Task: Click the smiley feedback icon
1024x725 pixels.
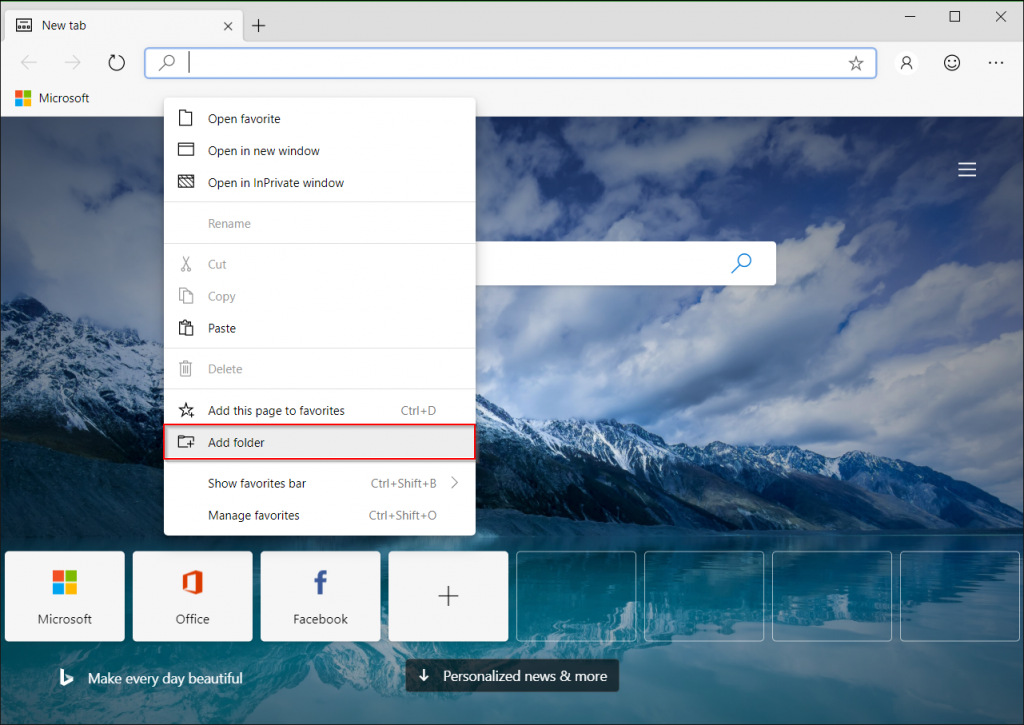Action: tap(951, 62)
